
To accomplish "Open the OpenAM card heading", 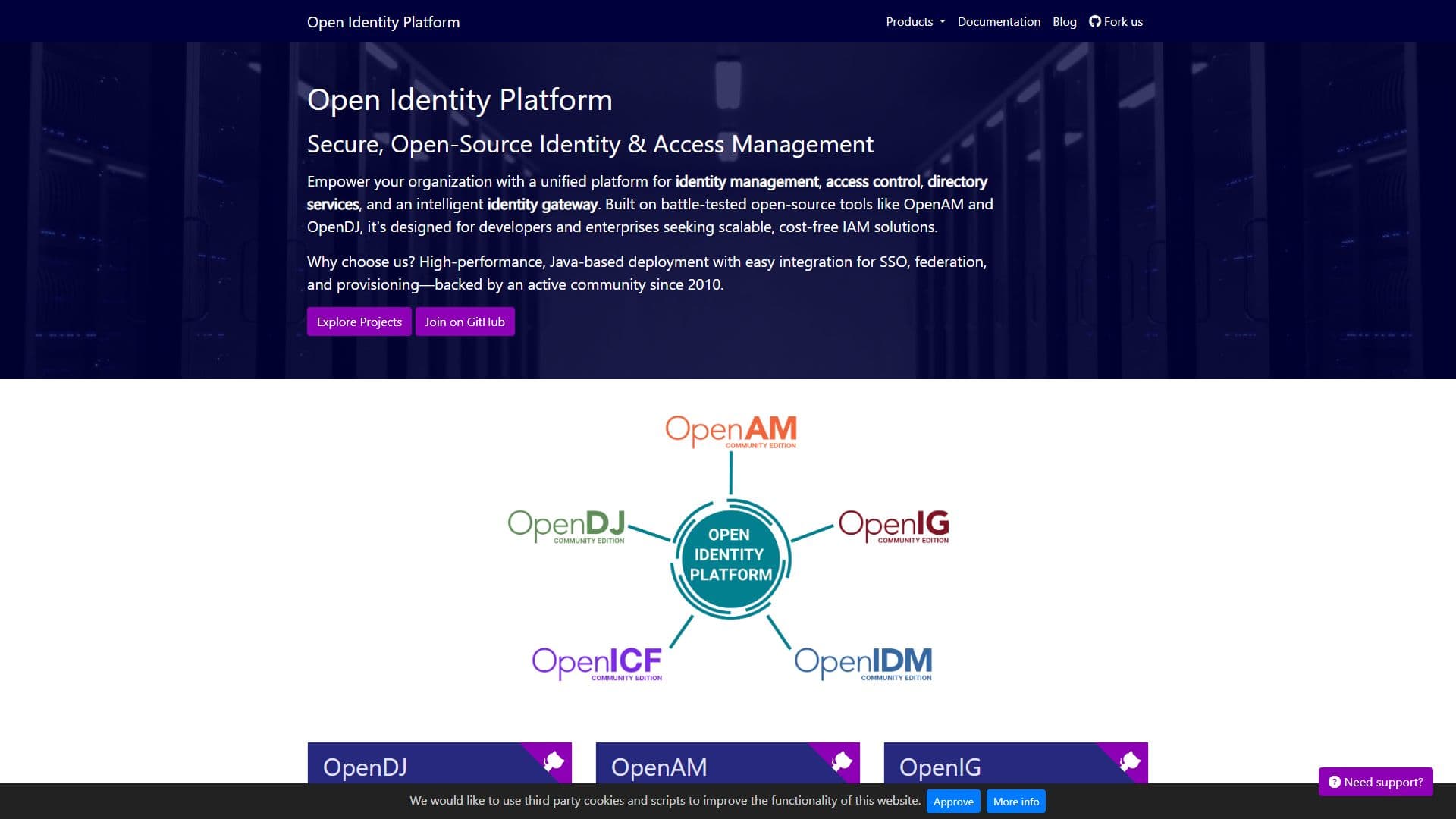I will [659, 767].
